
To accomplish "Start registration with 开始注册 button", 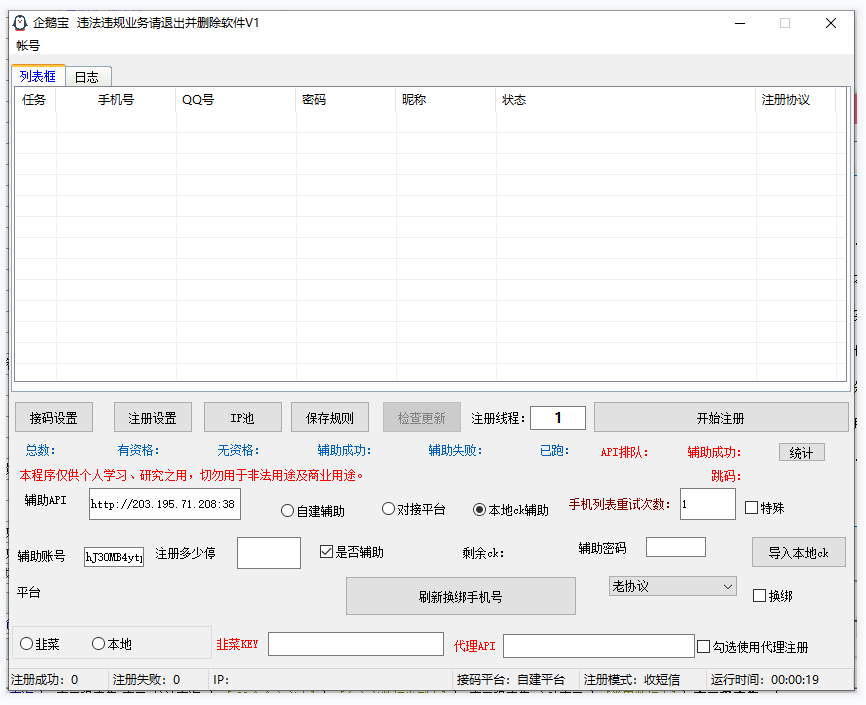I will [720, 418].
